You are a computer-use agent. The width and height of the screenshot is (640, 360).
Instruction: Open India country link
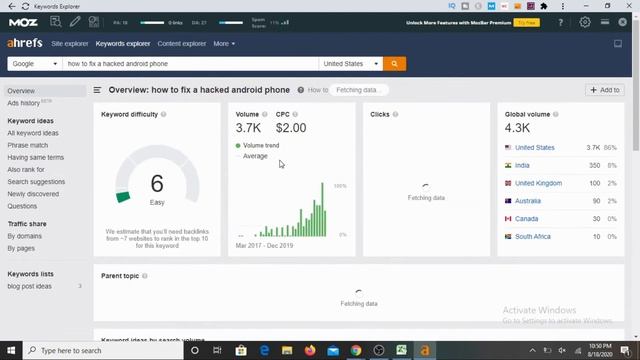coord(522,165)
